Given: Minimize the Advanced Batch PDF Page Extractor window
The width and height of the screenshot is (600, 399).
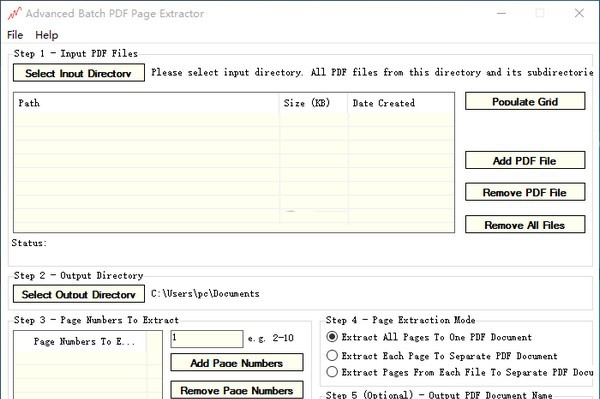Looking at the screenshot, I should point(501,13).
